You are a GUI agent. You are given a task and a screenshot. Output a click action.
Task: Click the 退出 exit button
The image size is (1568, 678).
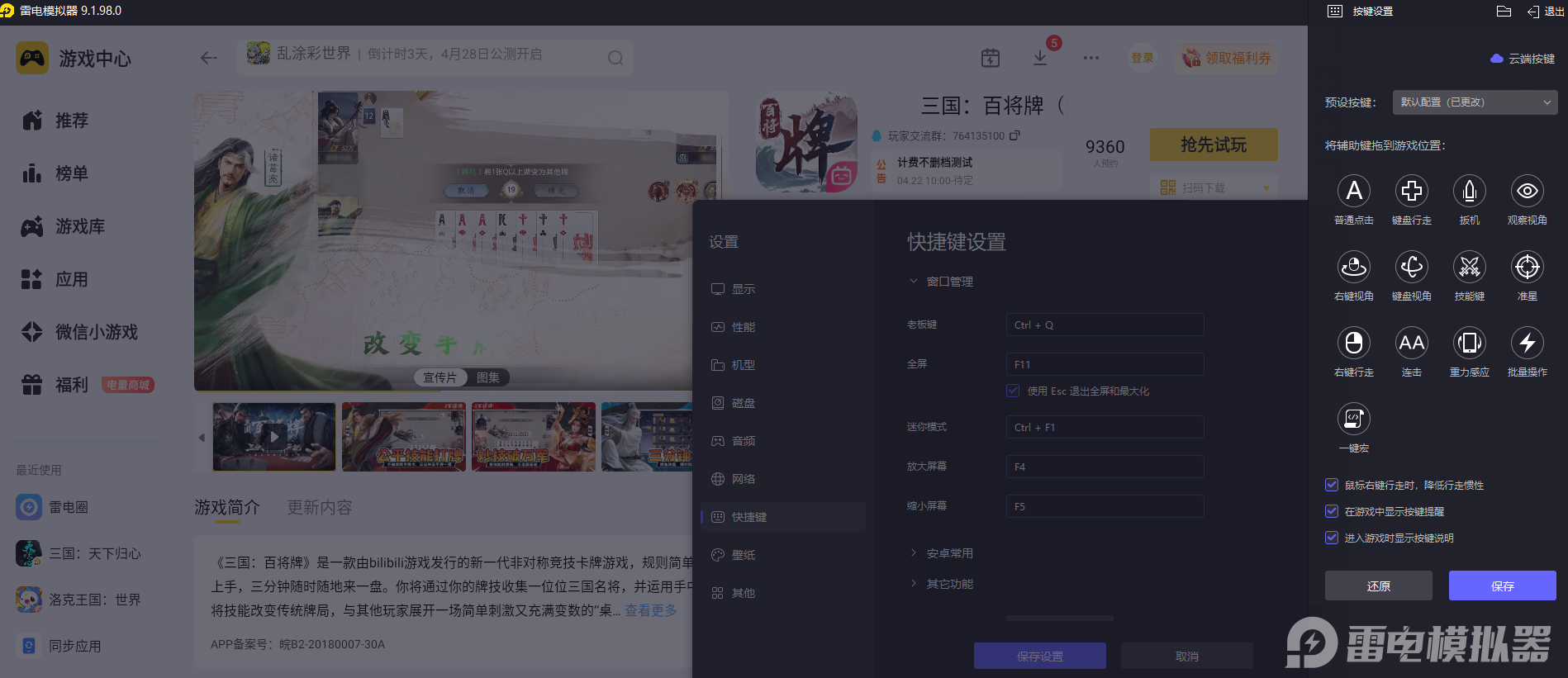[x=1545, y=12]
